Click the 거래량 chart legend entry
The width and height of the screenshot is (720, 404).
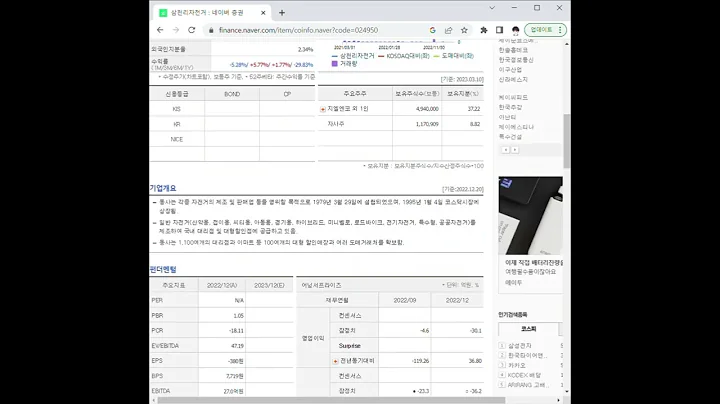344,64
